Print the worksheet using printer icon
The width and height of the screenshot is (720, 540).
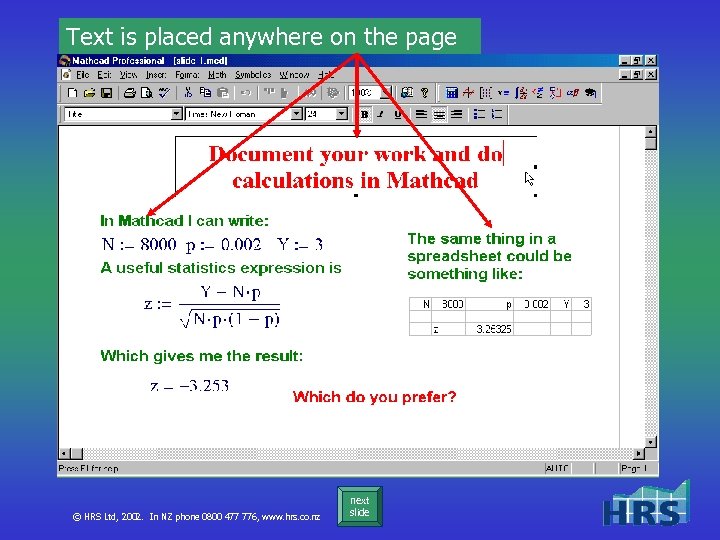[130, 93]
